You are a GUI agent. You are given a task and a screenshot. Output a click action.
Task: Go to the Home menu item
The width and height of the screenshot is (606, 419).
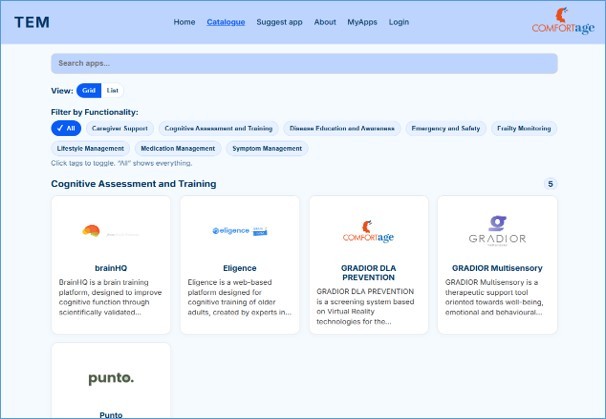[x=184, y=22]
